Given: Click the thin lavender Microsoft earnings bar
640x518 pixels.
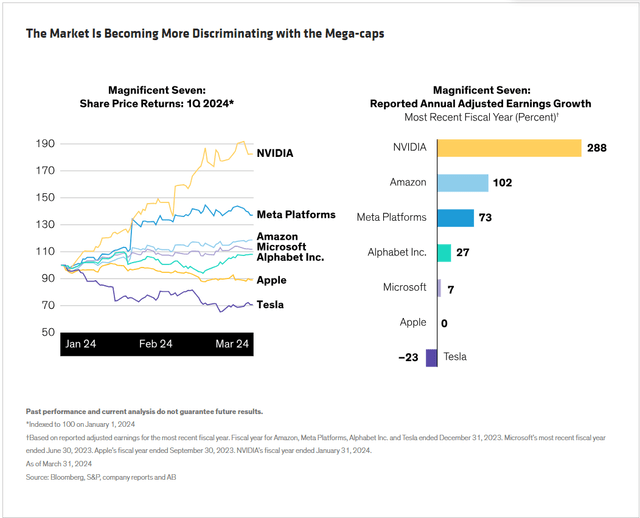Looking at the screenshot, I should pos(439,288).
